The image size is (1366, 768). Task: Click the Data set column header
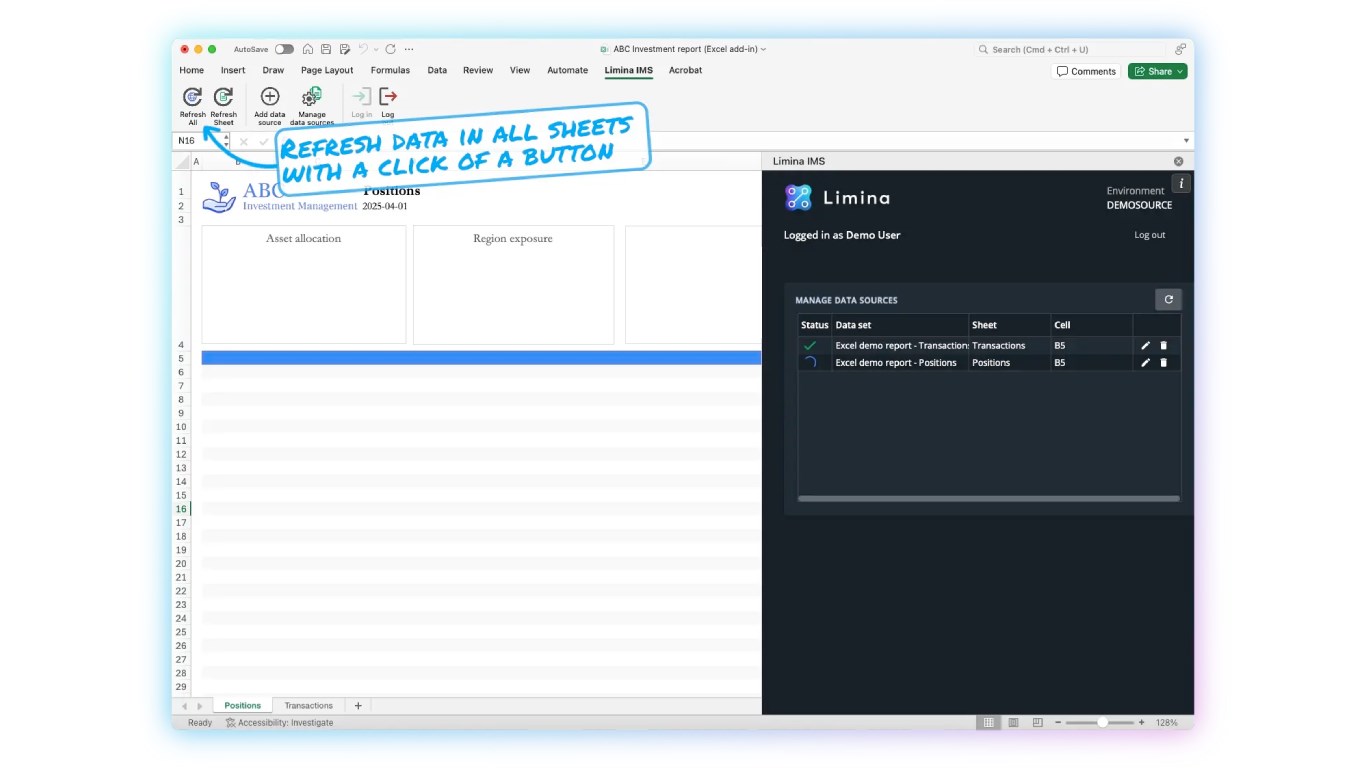pos(900,325)
